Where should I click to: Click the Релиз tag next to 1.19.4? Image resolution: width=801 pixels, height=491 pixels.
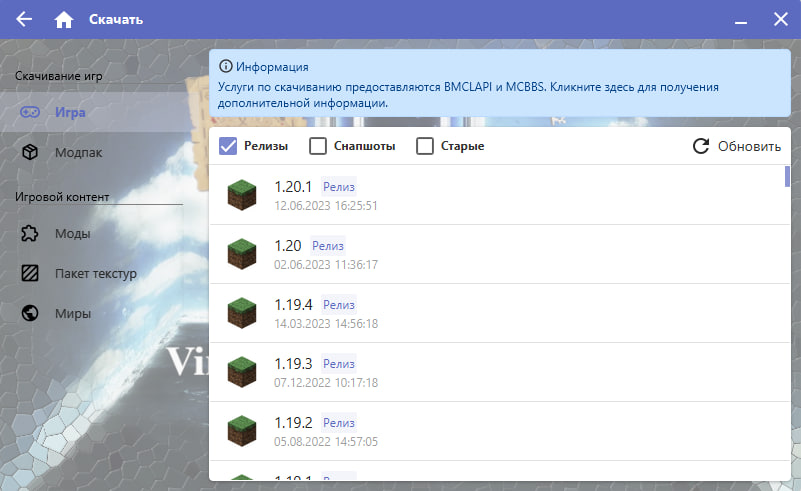pos(339,305)
